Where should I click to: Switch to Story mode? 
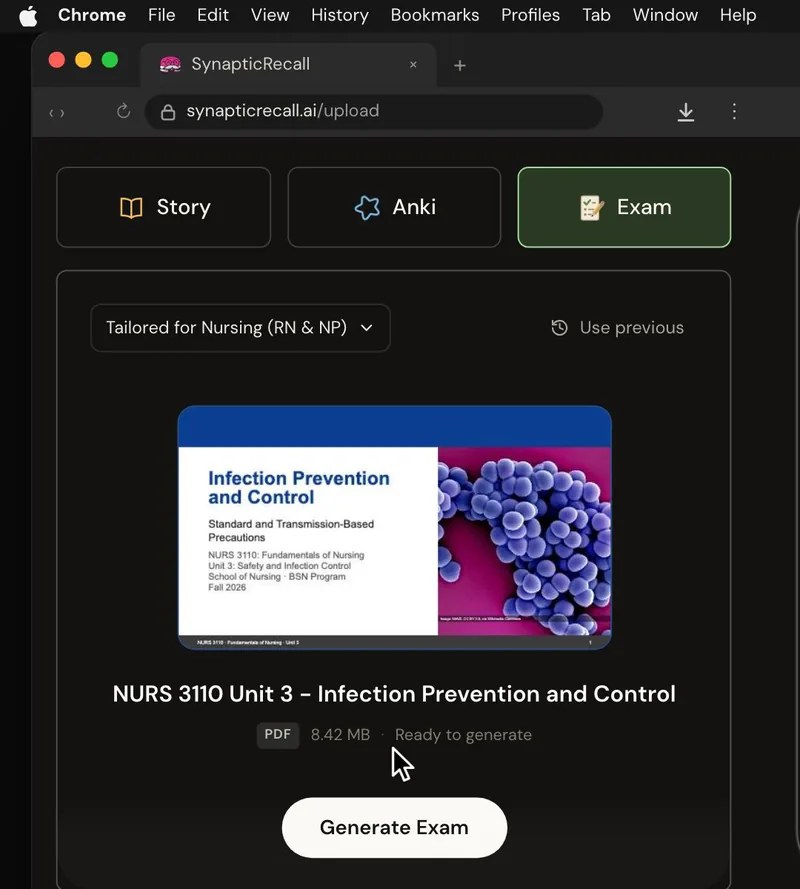(x=164, y=208)
